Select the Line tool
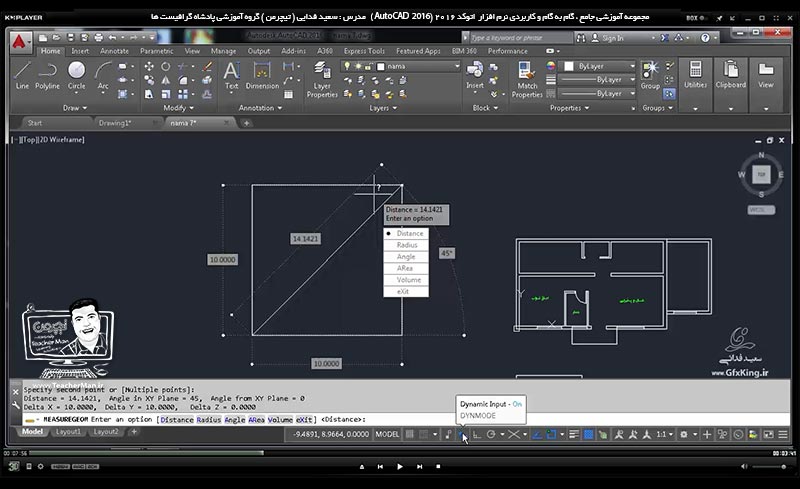The height and width of the screenshot is (489, 800). pos(22,75)
